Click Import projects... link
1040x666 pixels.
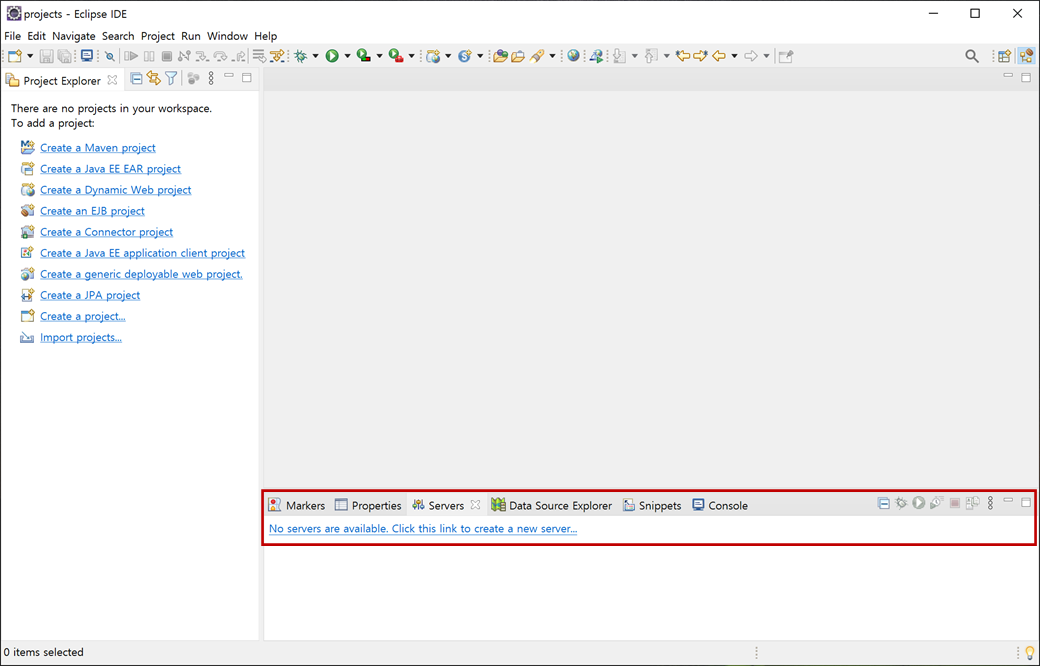point(81,338)
